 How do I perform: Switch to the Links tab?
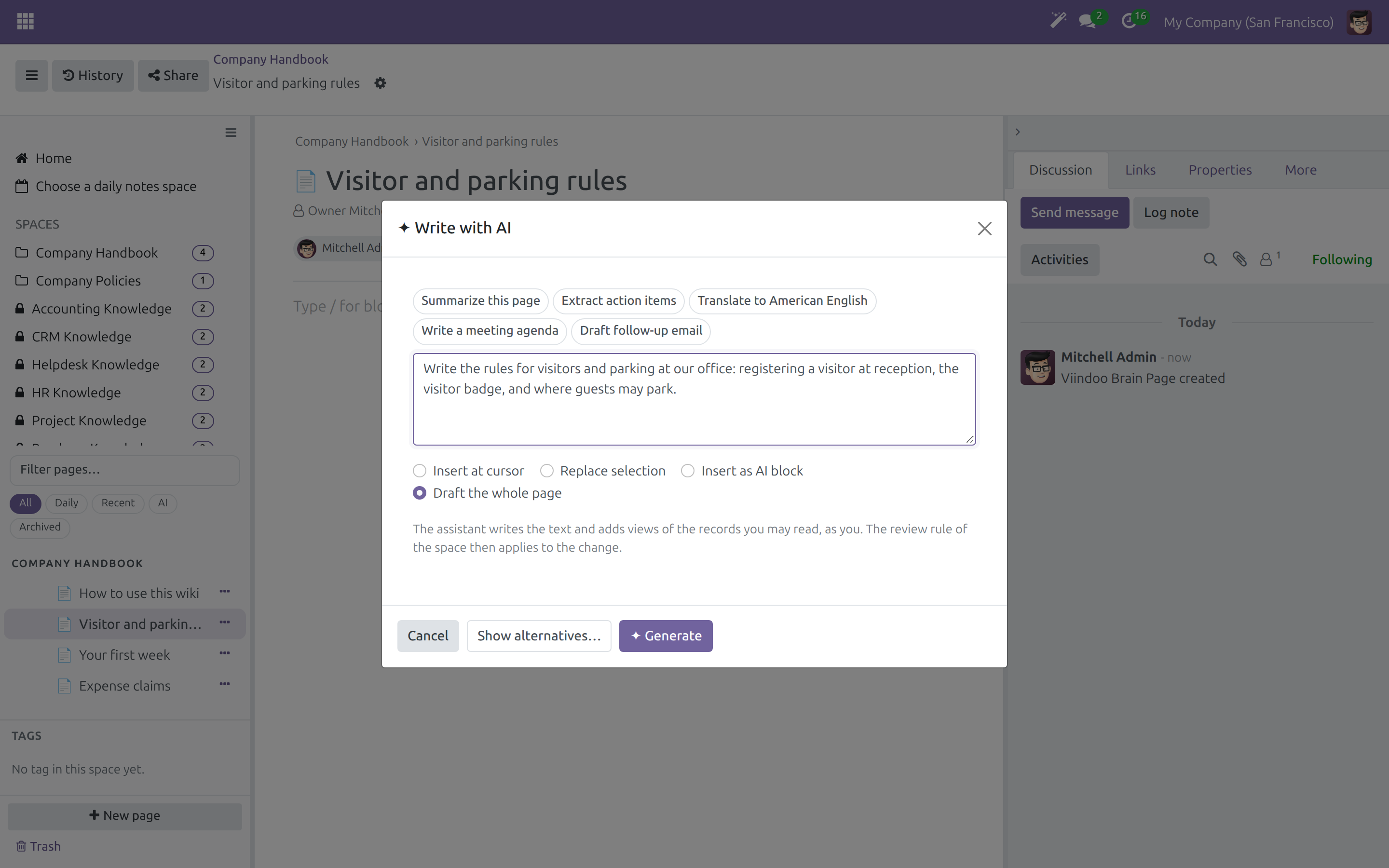coord(1140,170)
